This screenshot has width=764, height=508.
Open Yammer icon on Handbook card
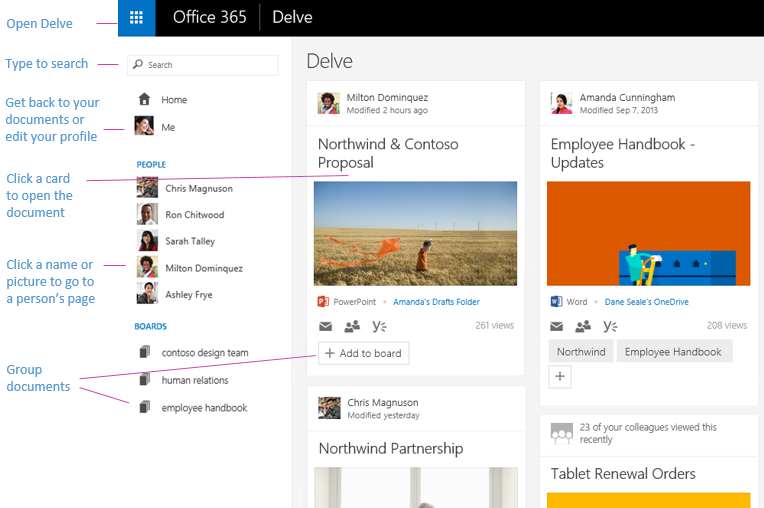tap(610, 326)
